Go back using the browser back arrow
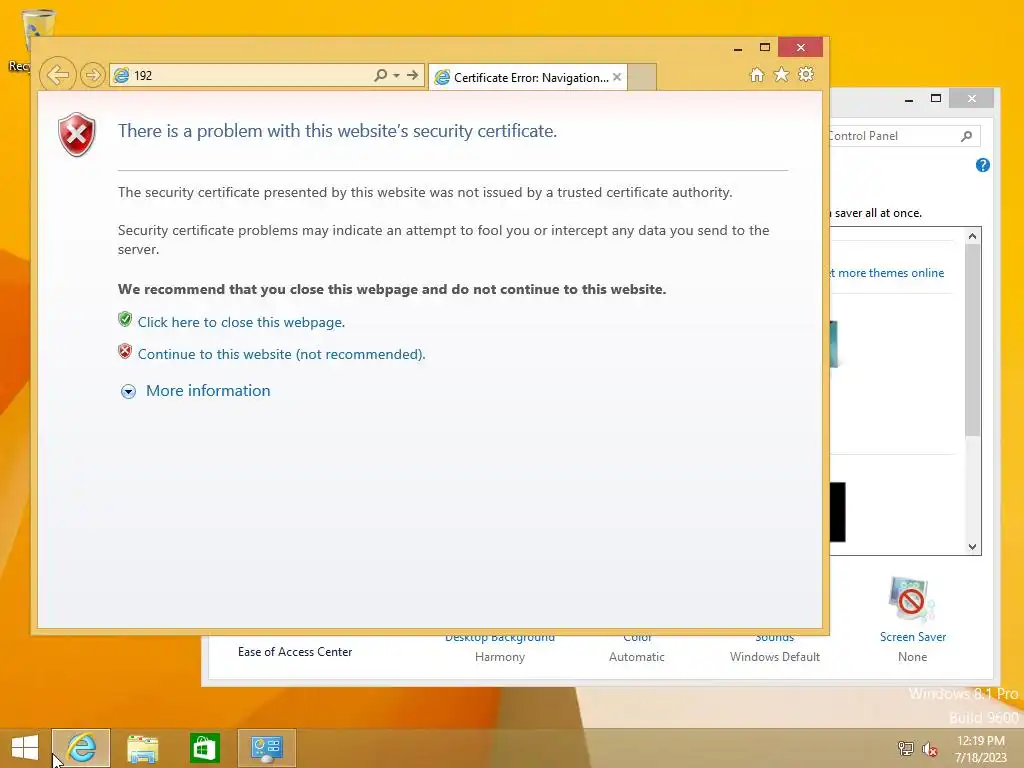This screenshot has width=1024, height=768. [58, 75]
